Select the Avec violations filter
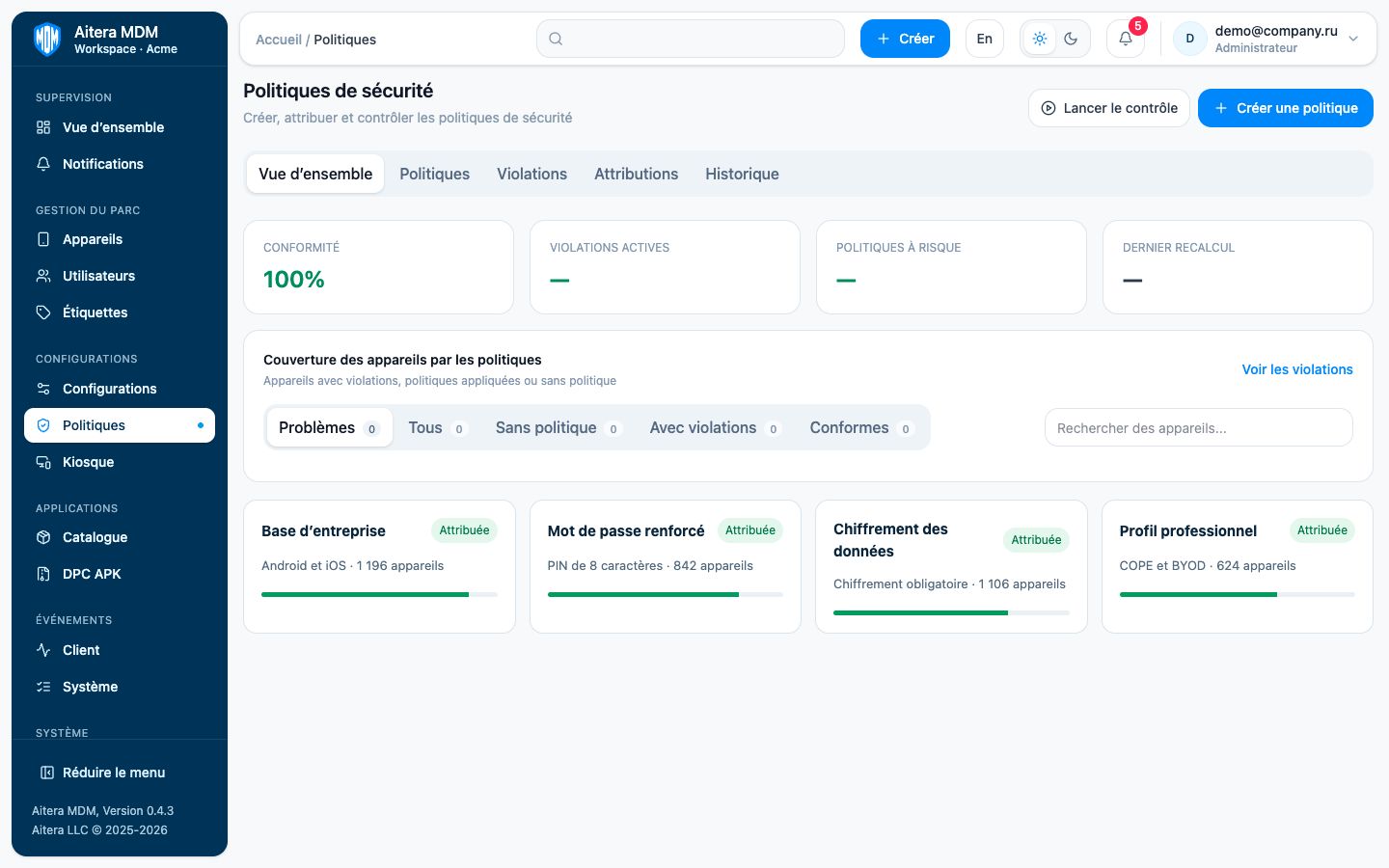1389x868 pixels. 715,427
